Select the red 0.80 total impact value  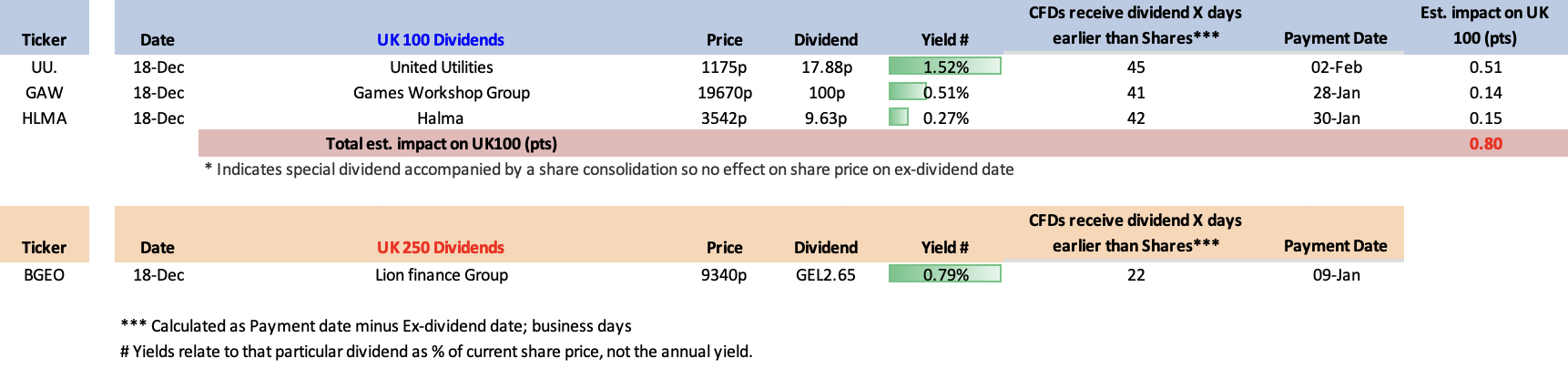pyautogui.click(x=1485, y=144)
